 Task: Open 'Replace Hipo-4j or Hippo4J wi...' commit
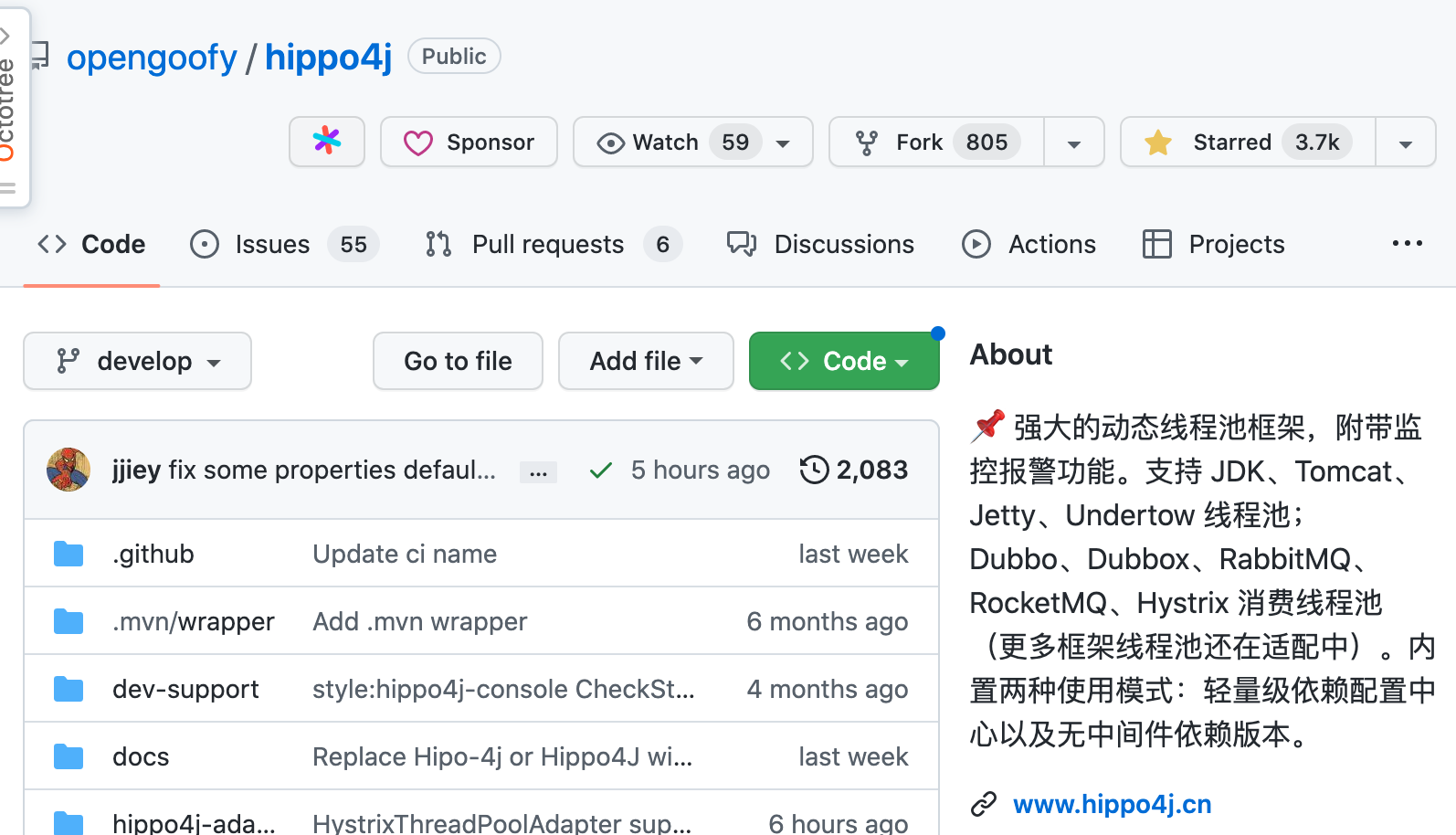pos(502,756)
